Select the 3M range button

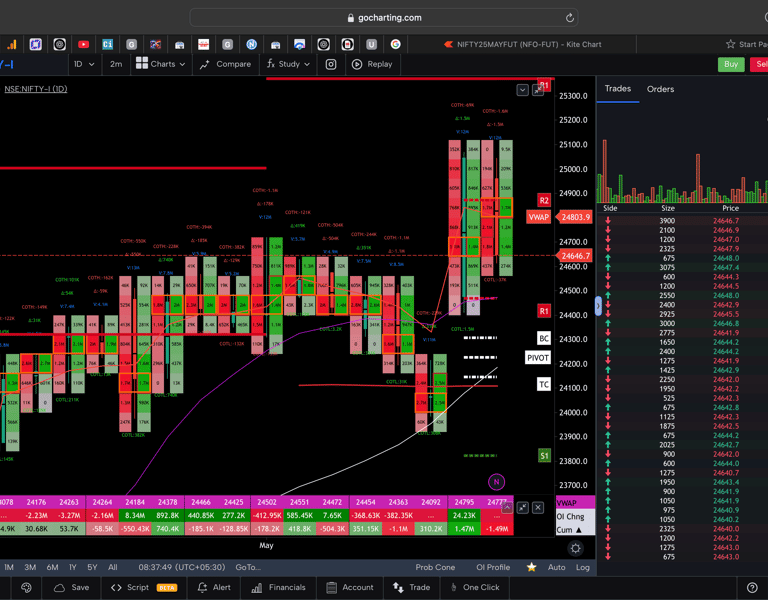pyautogui.click(x=30, y=567)
